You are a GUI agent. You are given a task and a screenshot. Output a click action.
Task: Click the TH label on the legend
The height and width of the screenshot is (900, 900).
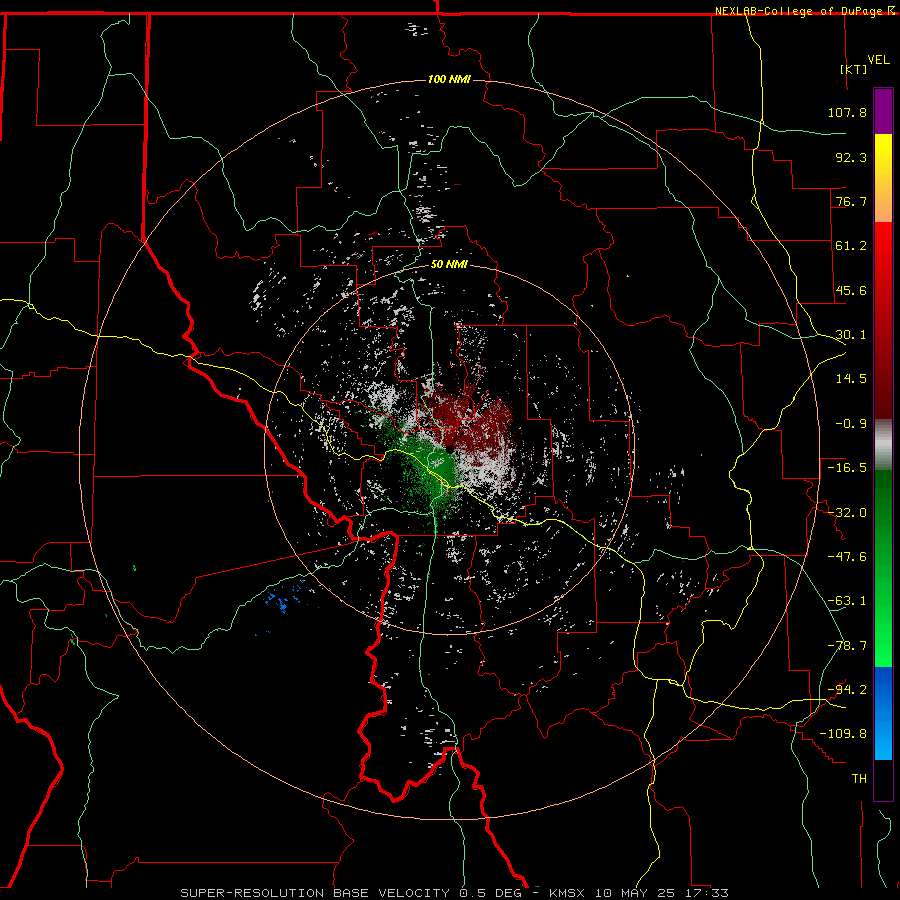(x=859, y=778)
